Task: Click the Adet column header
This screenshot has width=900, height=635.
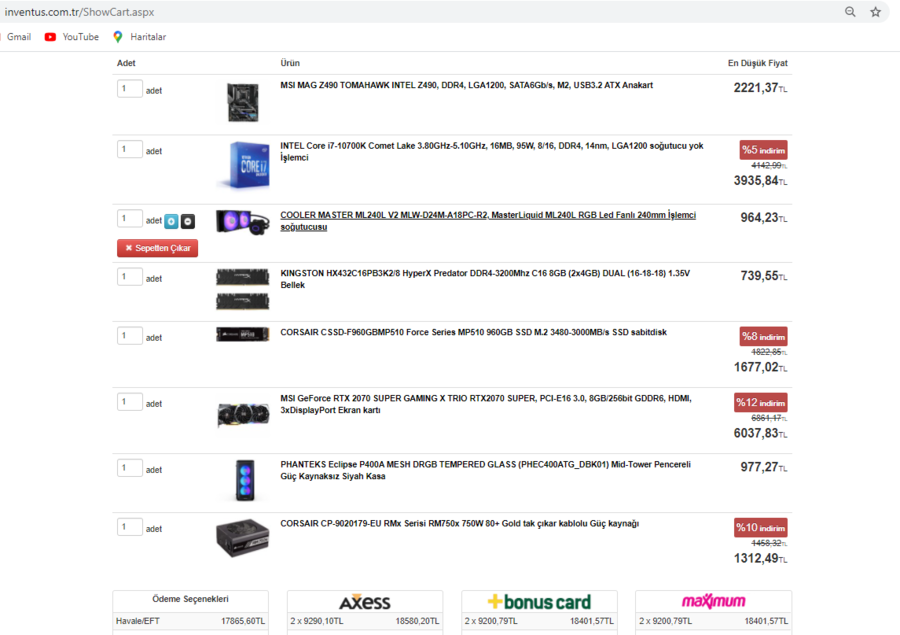Action: tap(126, 63)
